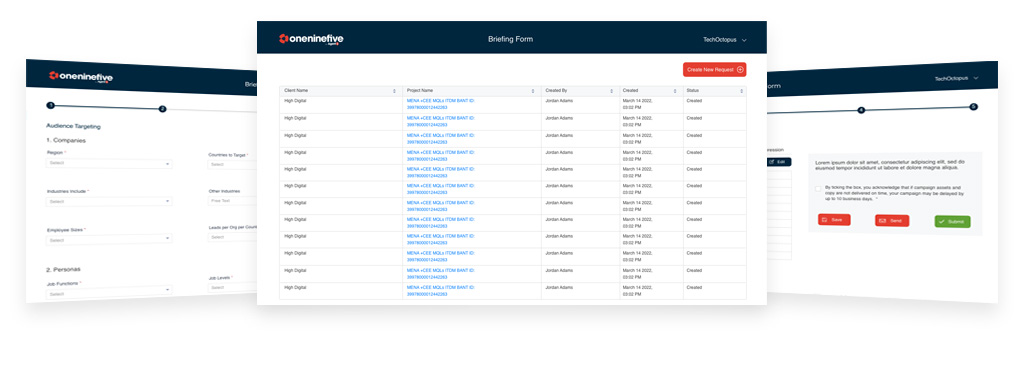Click the green Submit button
The height and width of the screenshot is (368, 1024).
pos(952,222)
